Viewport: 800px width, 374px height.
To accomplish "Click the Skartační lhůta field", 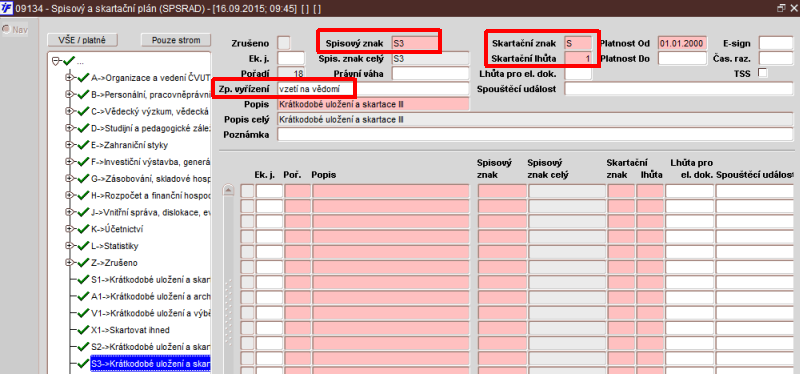I will (x=578, y=59).
